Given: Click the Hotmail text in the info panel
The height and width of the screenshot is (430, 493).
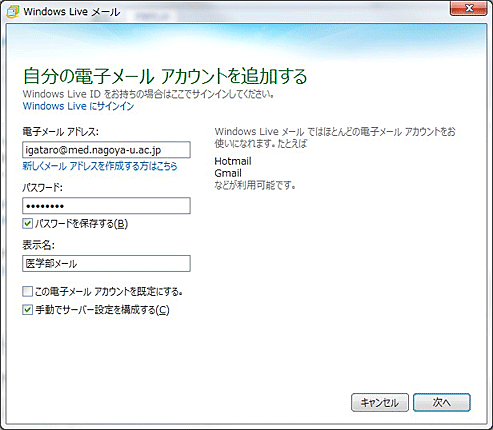Looking at the screenshot, I should pos(233,161).
